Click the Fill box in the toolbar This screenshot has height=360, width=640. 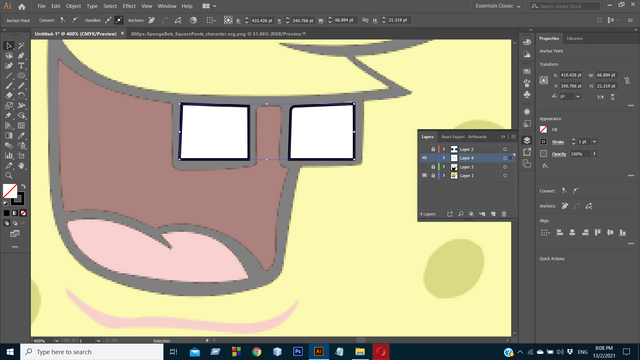10,191
